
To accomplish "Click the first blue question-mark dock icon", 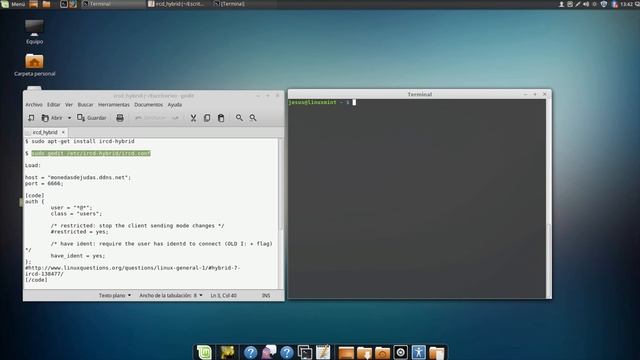I will coord(251,352).
